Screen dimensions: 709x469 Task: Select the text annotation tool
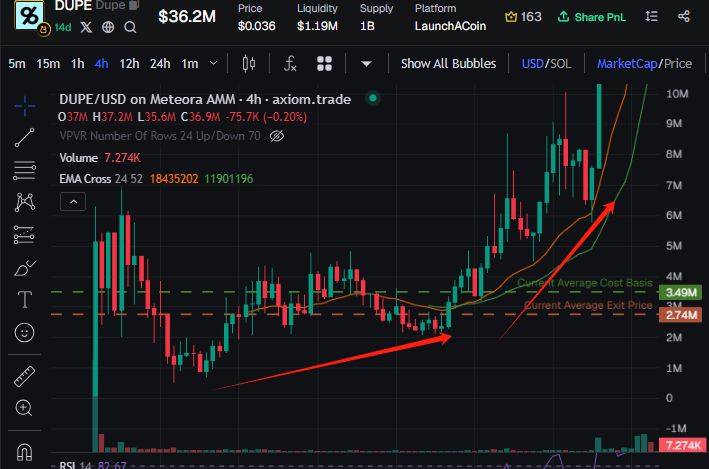click(24, 300)
